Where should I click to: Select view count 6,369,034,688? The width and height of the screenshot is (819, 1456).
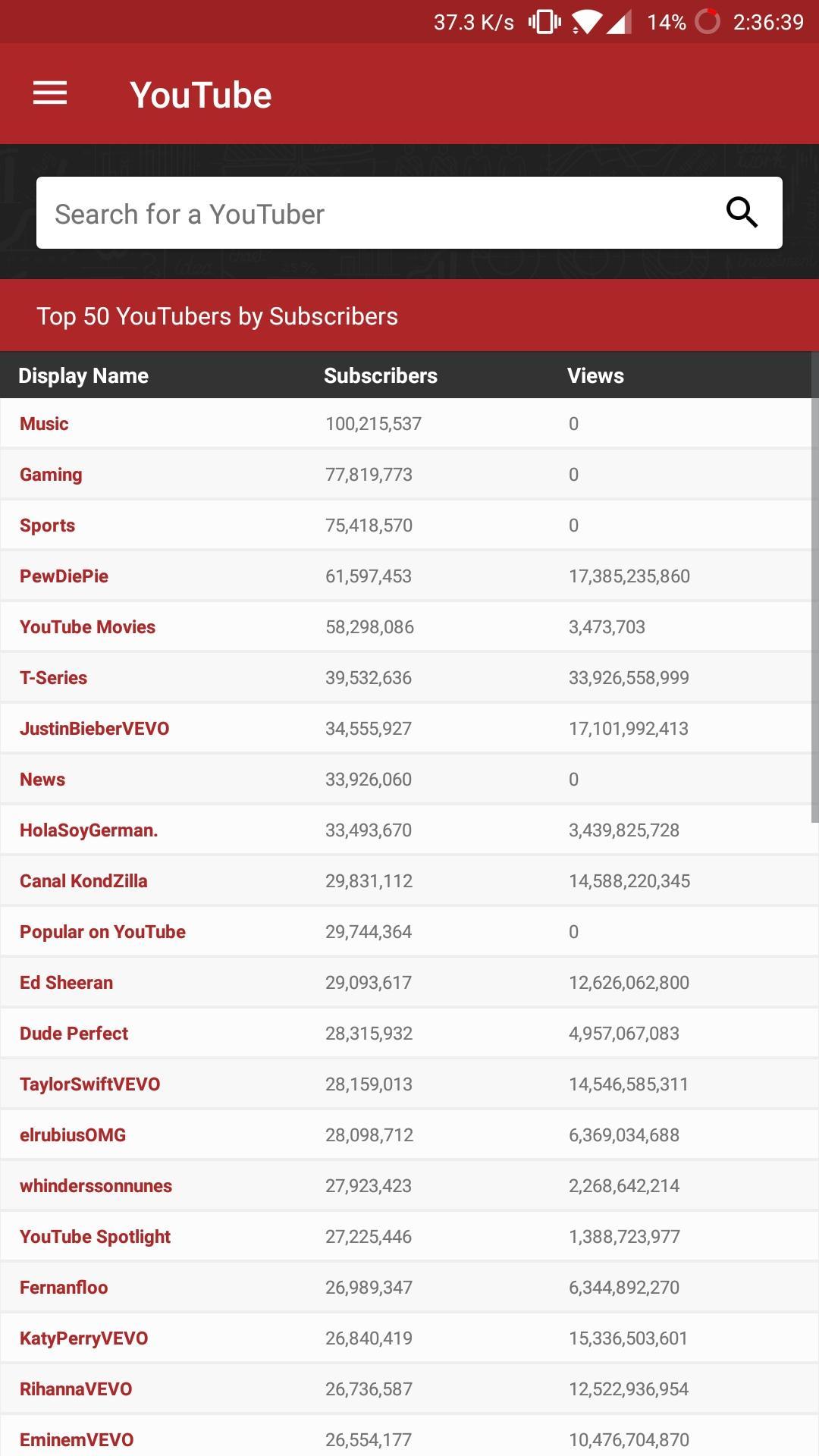point(624,1135)
